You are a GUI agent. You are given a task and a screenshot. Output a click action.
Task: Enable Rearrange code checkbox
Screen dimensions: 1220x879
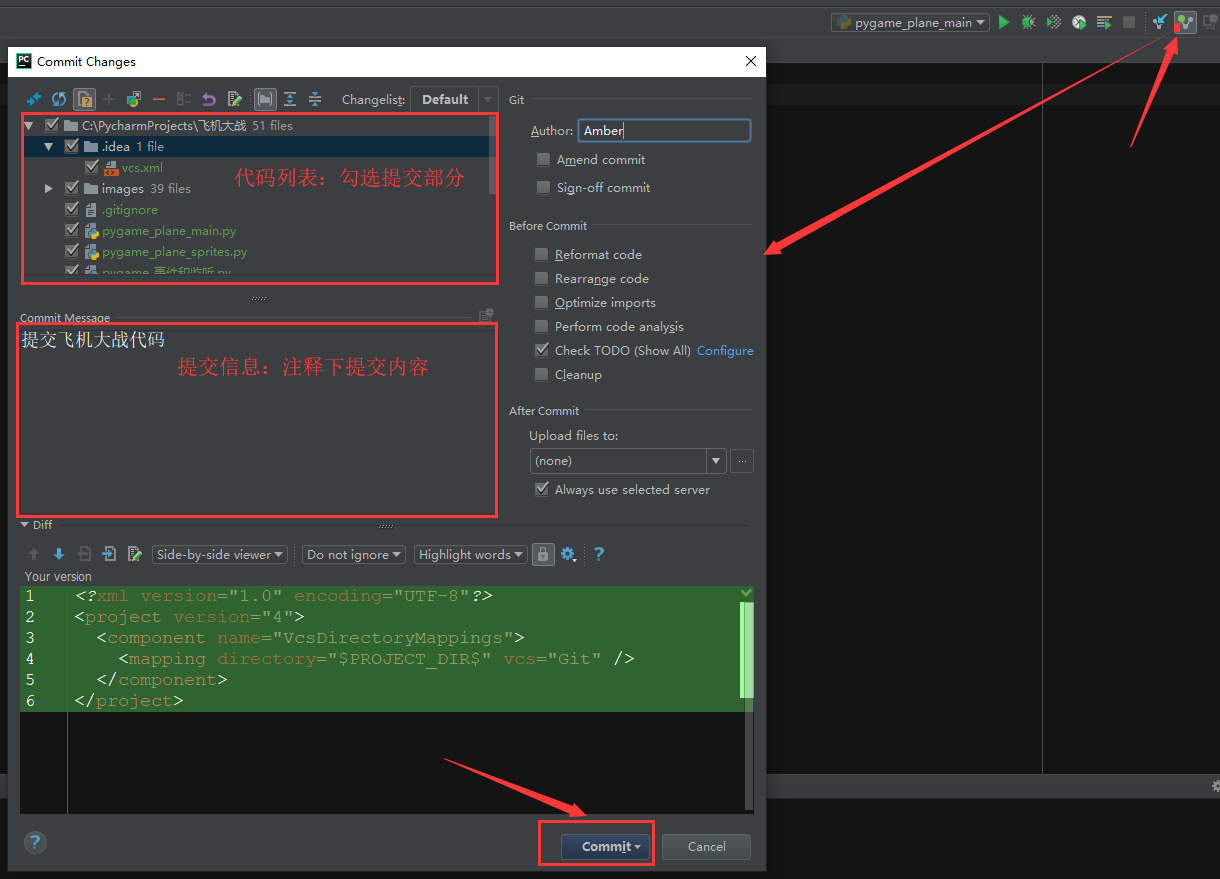tap(541, 278)
